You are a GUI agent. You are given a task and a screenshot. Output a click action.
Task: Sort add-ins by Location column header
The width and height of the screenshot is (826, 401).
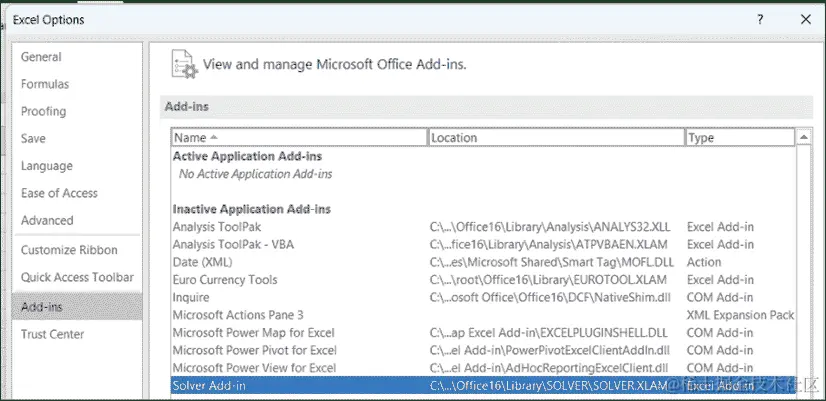pos(556,138)
